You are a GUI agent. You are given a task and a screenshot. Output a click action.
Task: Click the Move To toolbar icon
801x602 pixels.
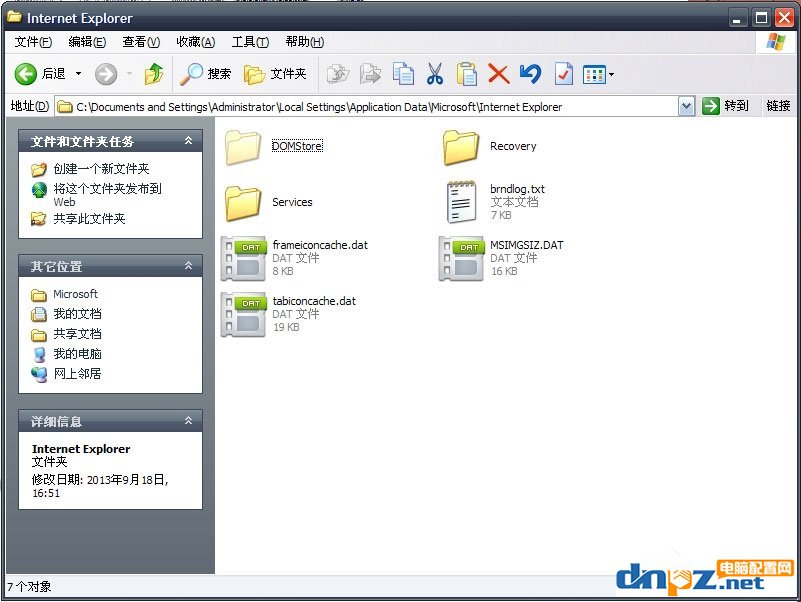tap(338, 75)
